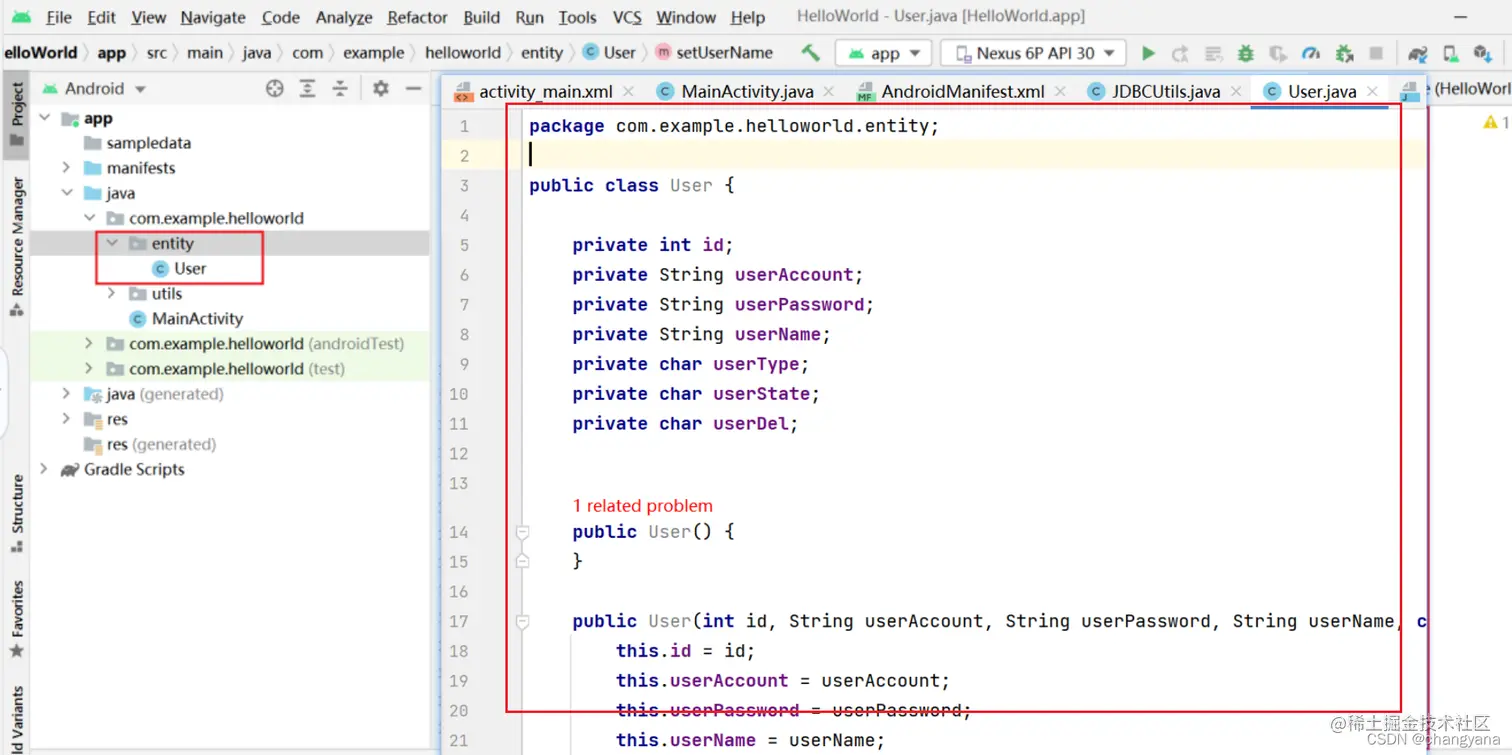Click the Make Project hammer icon

811,53
